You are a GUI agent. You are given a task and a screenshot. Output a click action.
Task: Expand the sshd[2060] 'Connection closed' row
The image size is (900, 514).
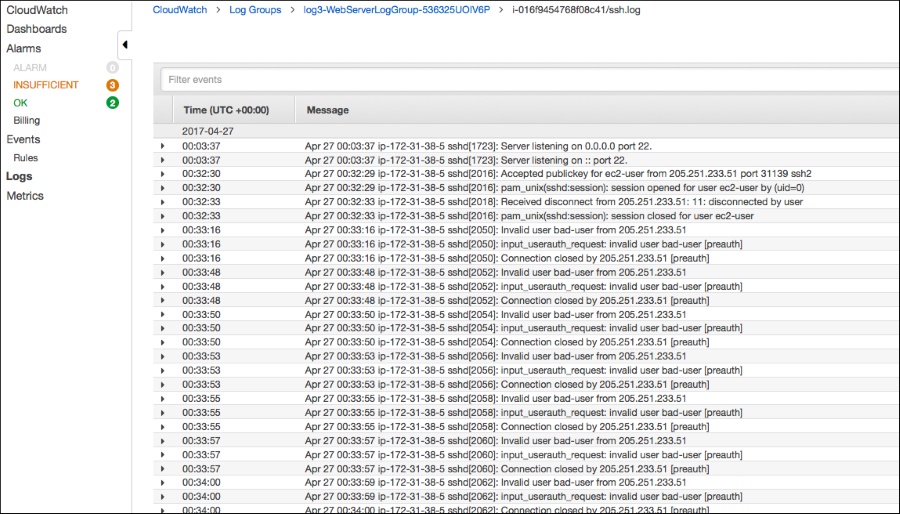click(162, 469)
